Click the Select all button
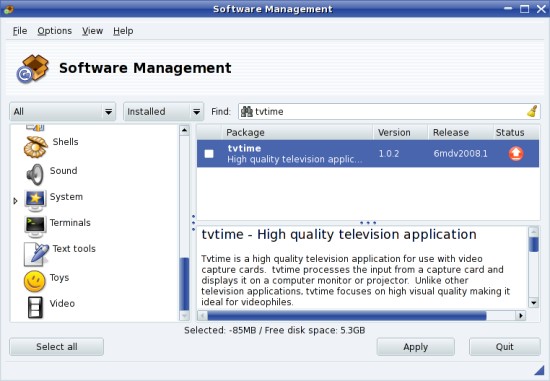 click(x=56, y=347)
